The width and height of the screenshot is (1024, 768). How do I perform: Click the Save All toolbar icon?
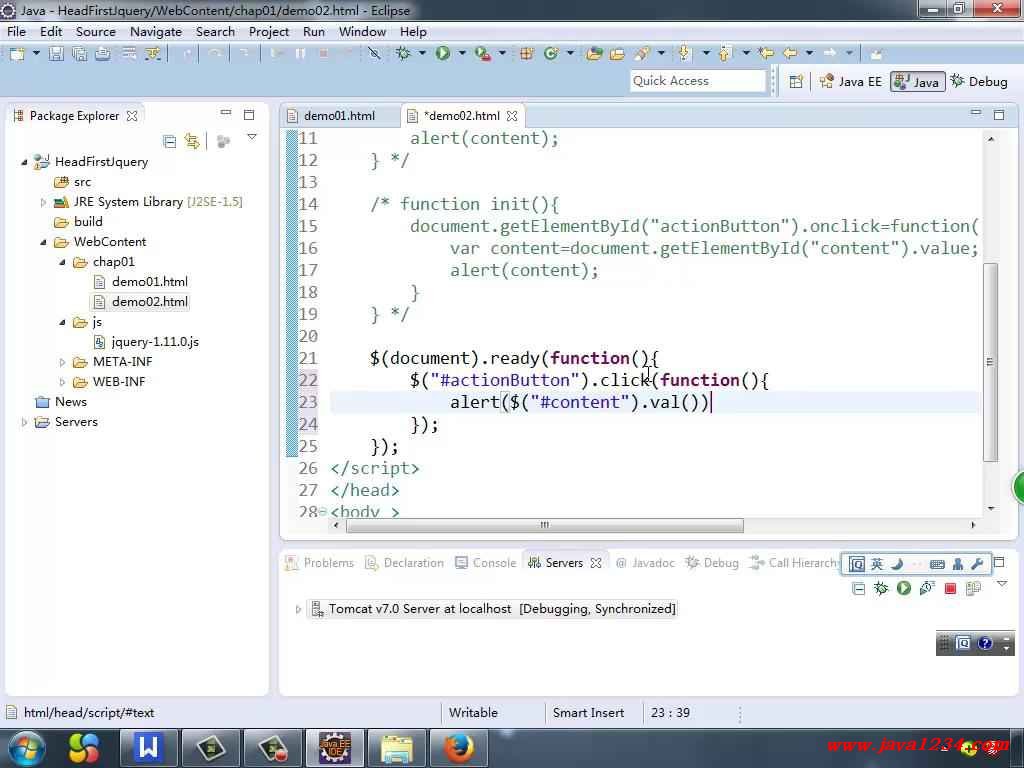[x=80, y=54]
